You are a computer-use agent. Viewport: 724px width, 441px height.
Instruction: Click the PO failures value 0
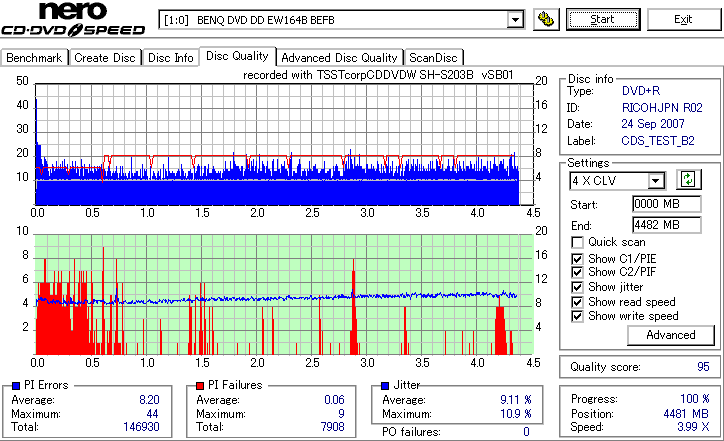(526, 432)
